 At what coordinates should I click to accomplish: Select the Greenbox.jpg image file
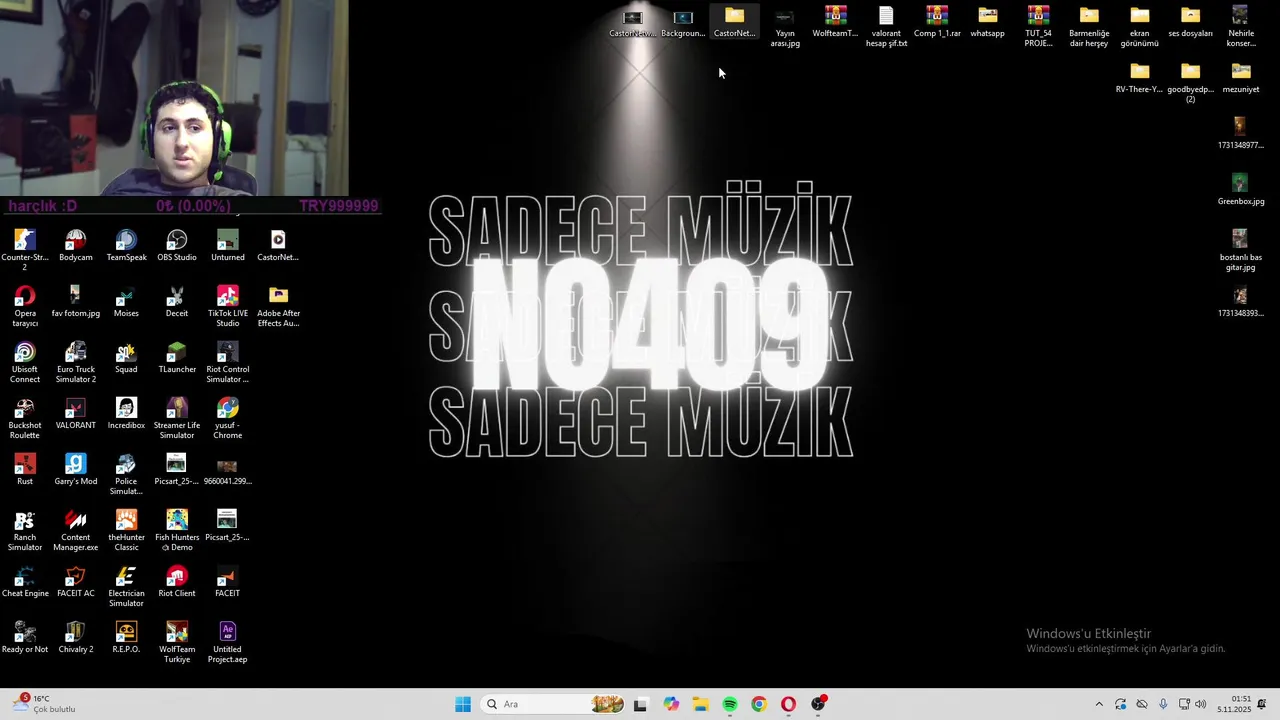(1241, 190)
